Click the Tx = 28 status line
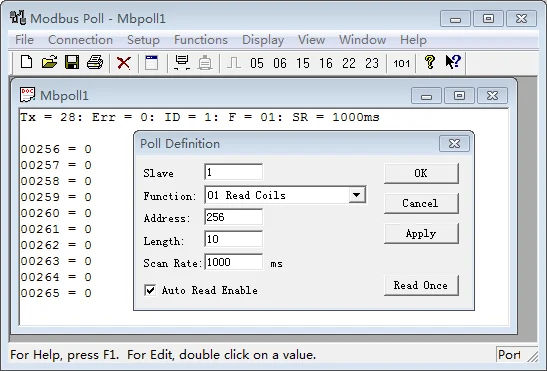 (x=200, y=117)
